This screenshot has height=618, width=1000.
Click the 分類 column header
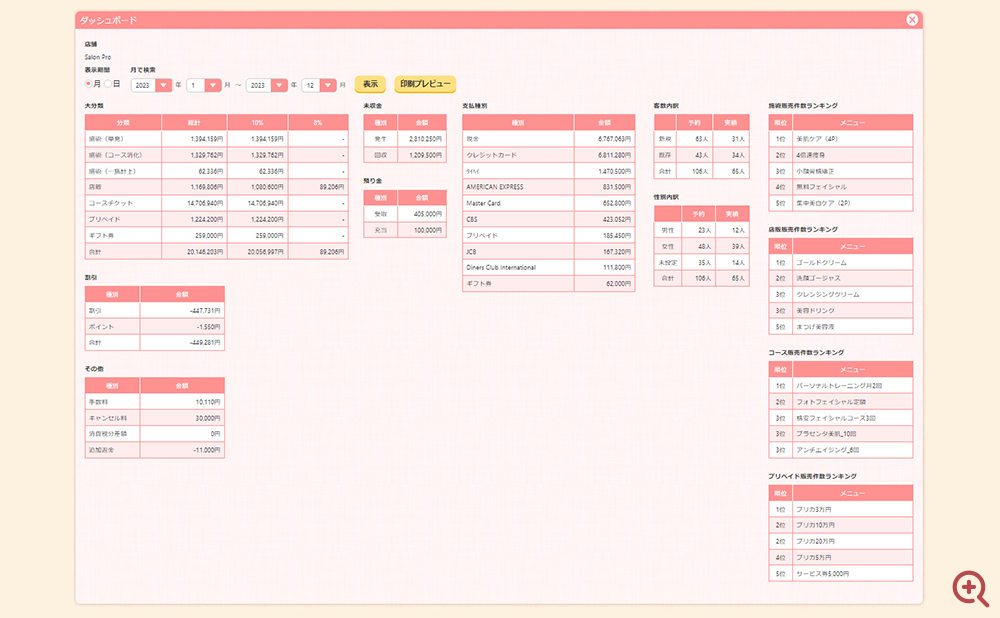pyautogui.click(x=123, y=122)
